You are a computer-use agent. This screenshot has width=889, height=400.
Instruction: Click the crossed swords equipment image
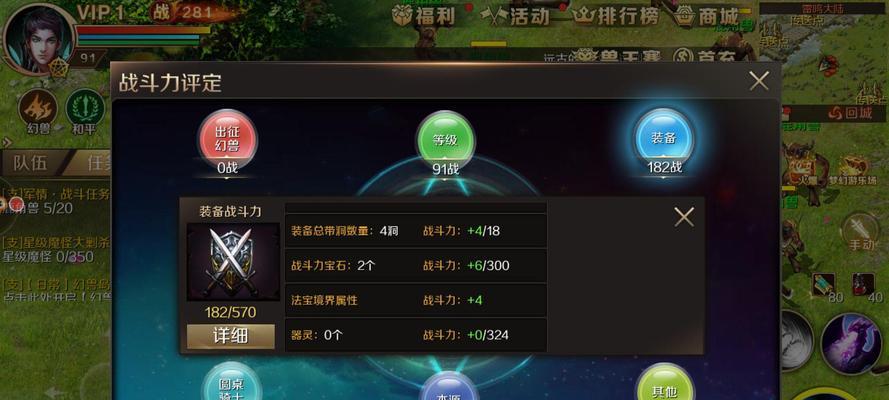click(x=232, y=261)
